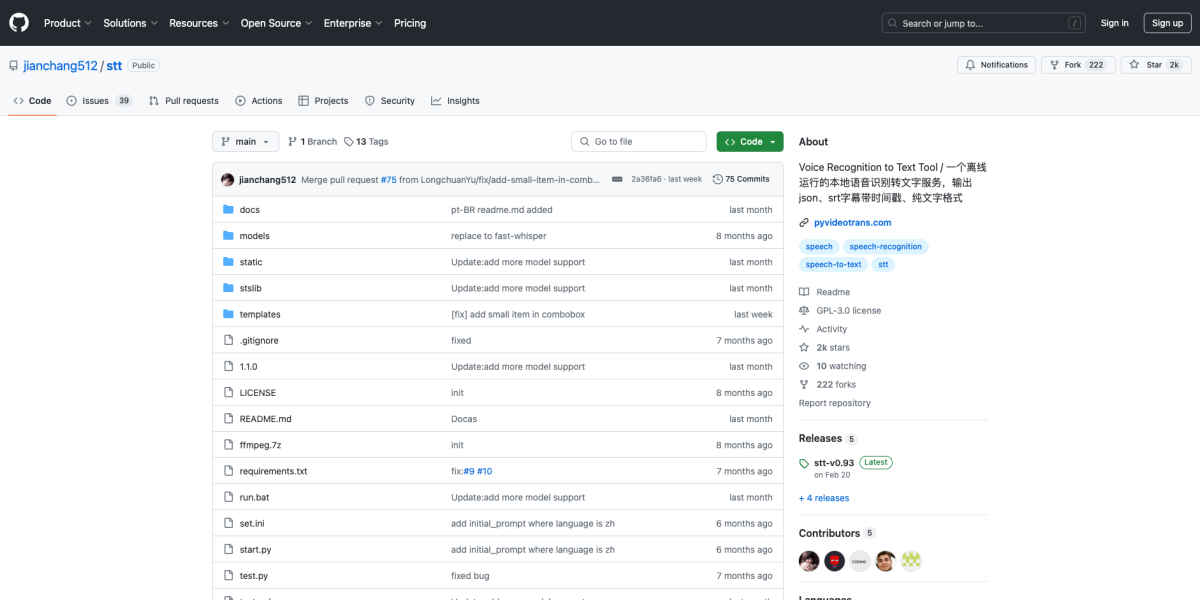
Task: Click the GitHub logo icon
Action: tap(20, 22)
